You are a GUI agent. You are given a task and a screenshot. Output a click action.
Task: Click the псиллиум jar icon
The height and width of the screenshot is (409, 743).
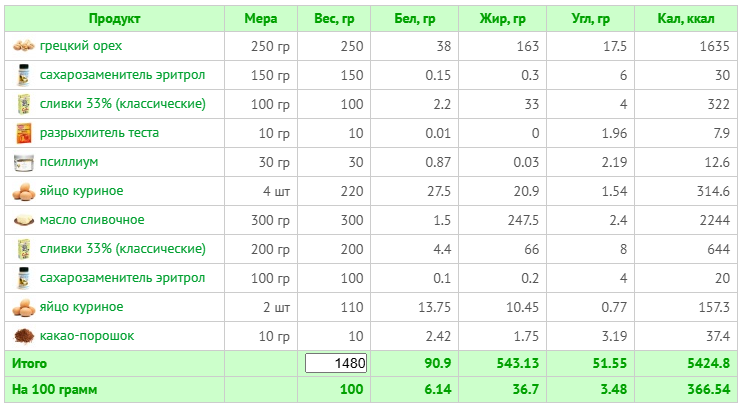tap(24, 162)
